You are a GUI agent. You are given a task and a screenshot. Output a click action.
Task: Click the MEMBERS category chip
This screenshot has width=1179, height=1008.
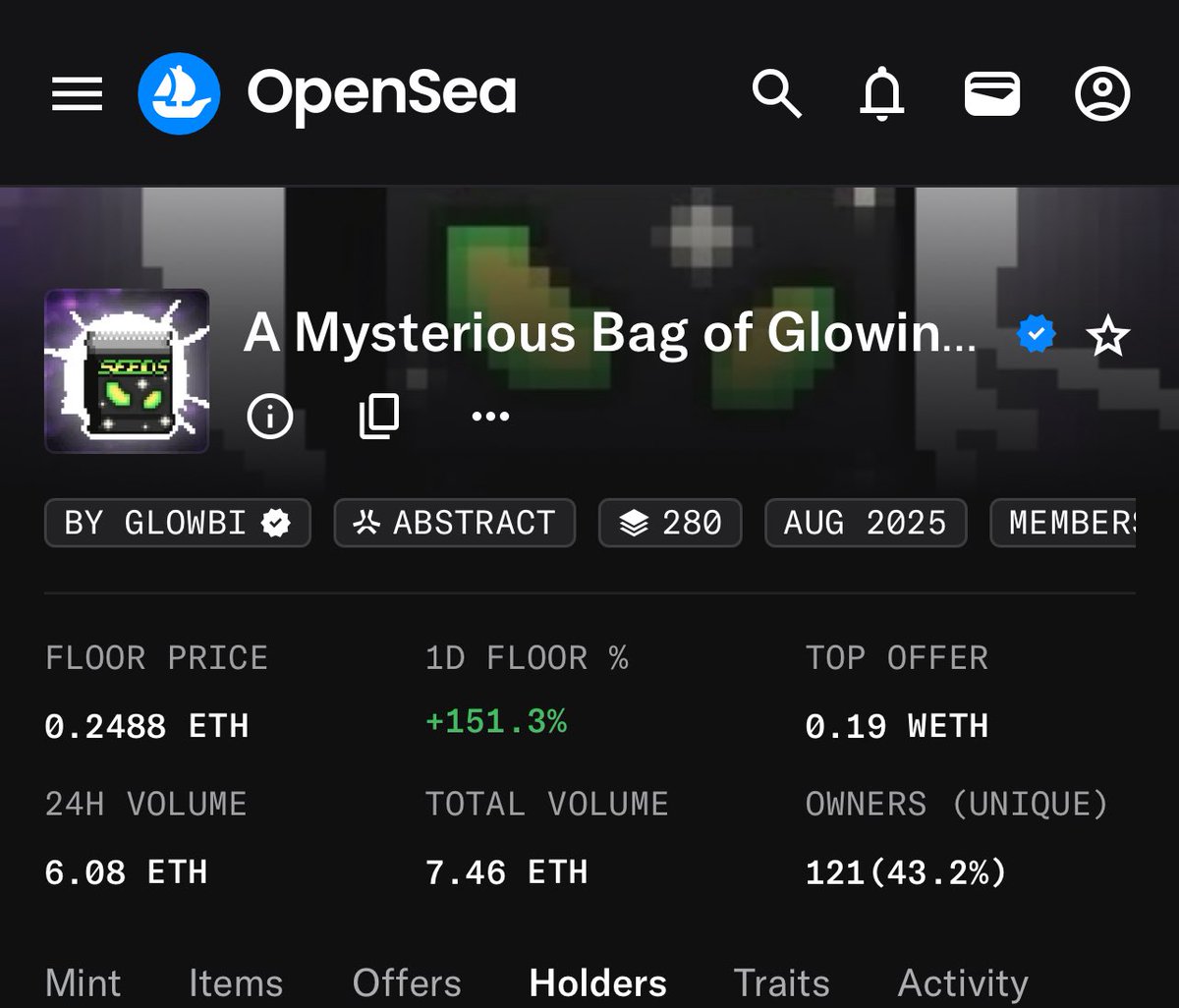pos(1063,523)
